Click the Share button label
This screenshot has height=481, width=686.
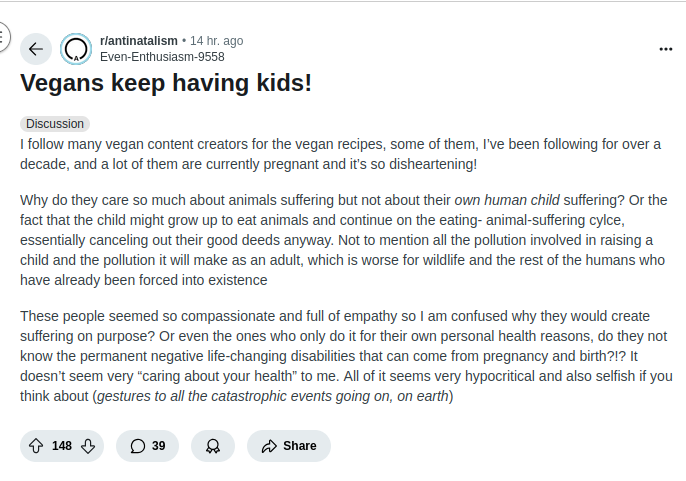point(299,446)
